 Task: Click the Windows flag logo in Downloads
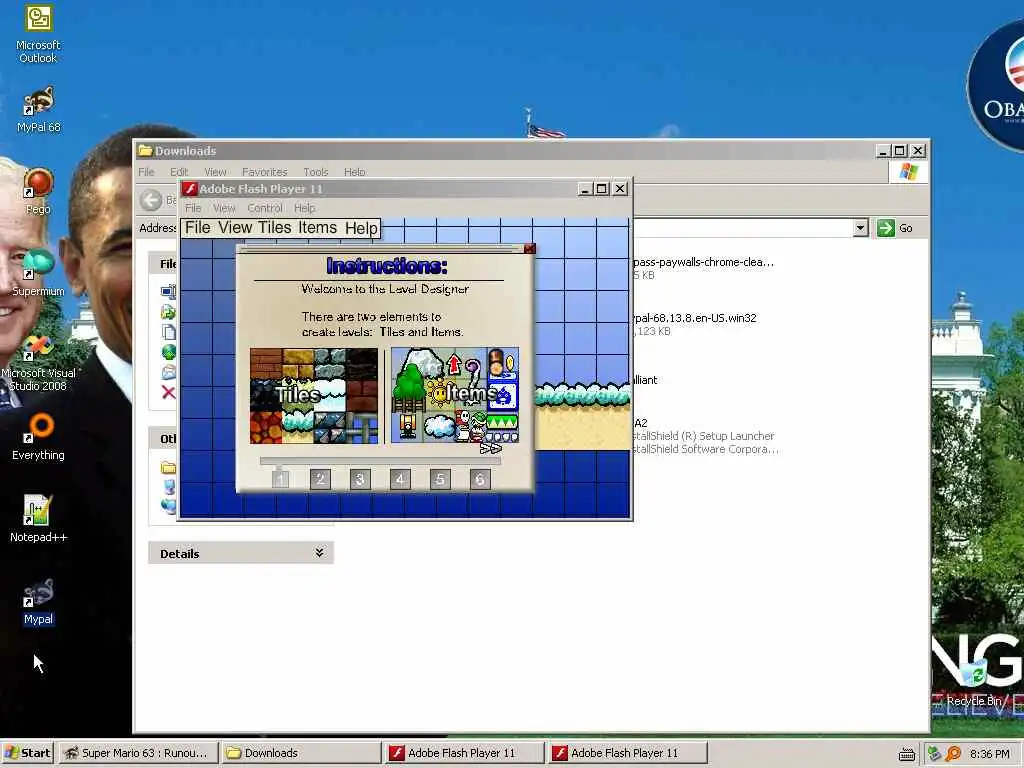[908, 172]
